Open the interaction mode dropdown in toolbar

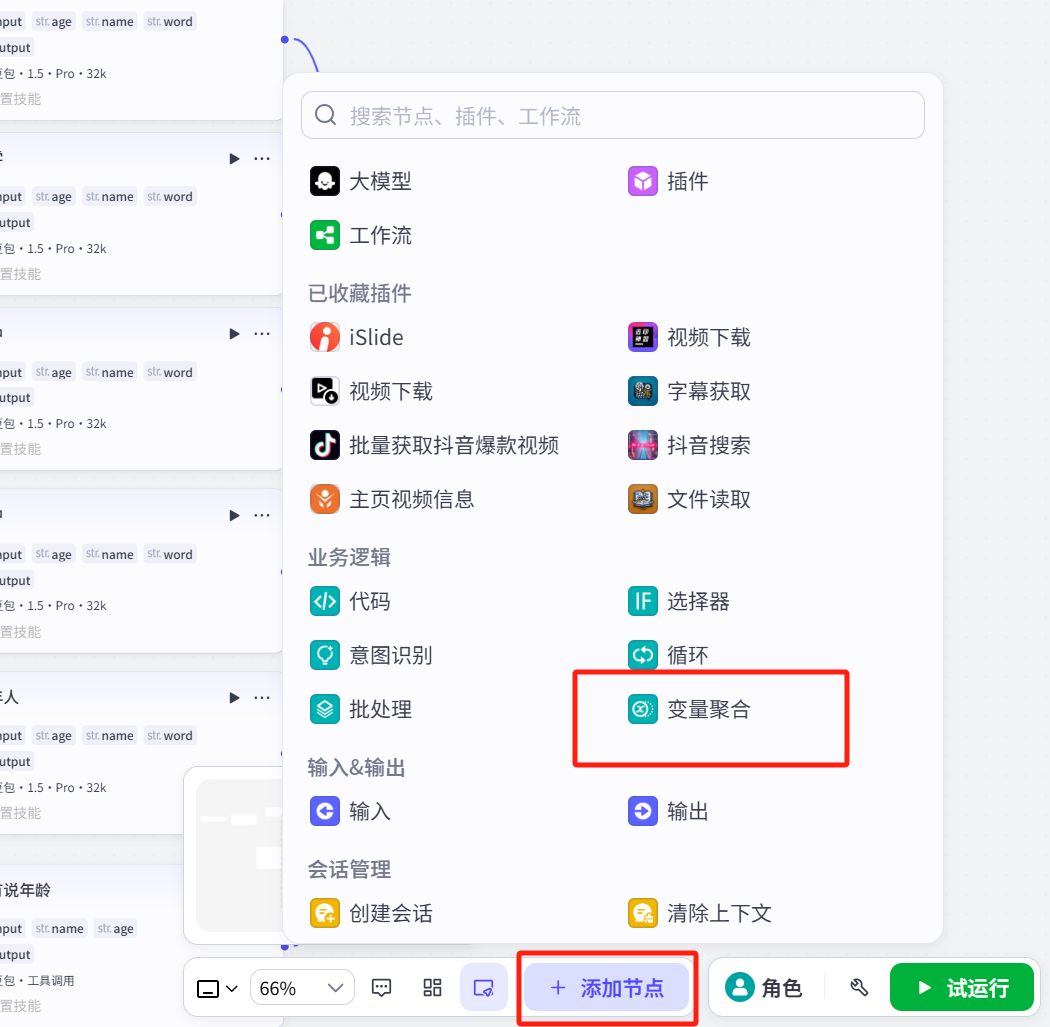point(217,988)
